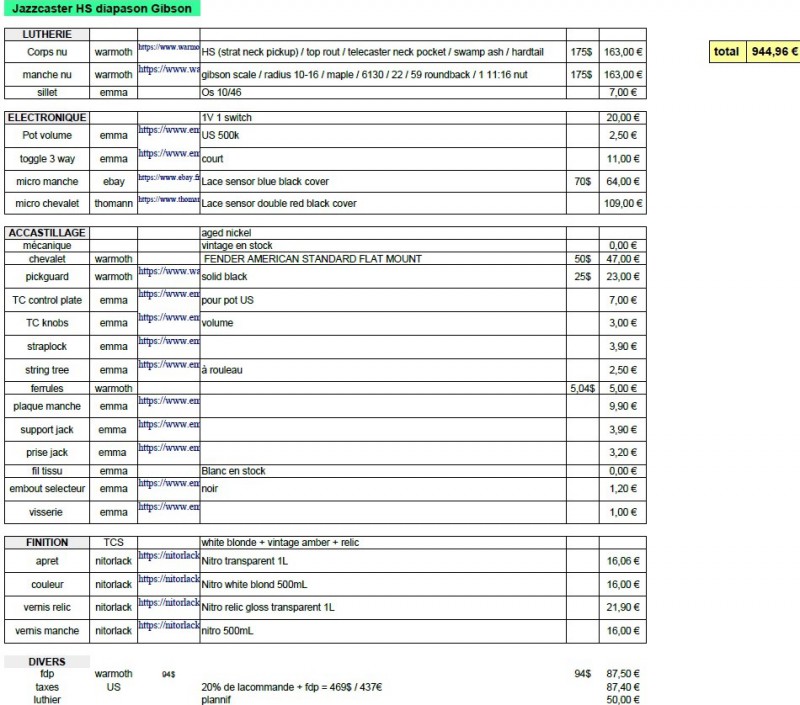Select the 109,00 € micro chevalet price
Screen dimensions: 800x705
622,204
